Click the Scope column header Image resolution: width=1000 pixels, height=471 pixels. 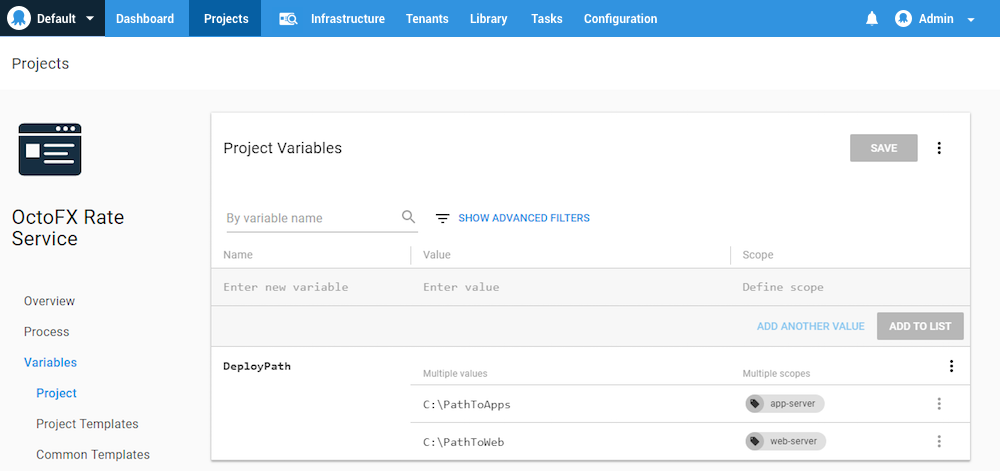pos(758,255)
